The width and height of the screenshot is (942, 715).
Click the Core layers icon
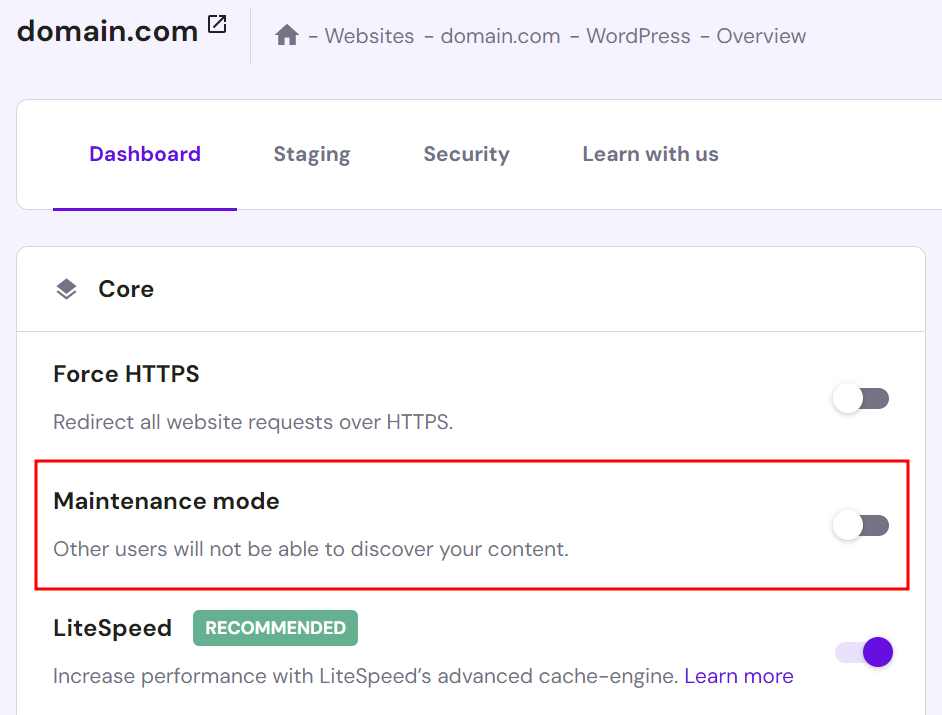click(x=66, y=289)
